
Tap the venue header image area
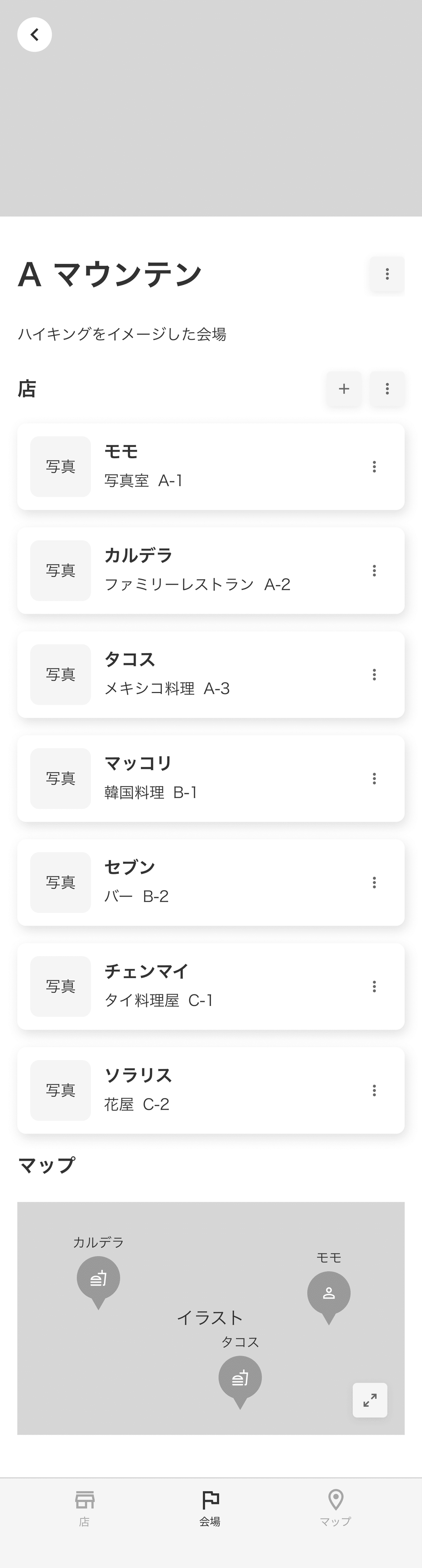click(211, 108)
